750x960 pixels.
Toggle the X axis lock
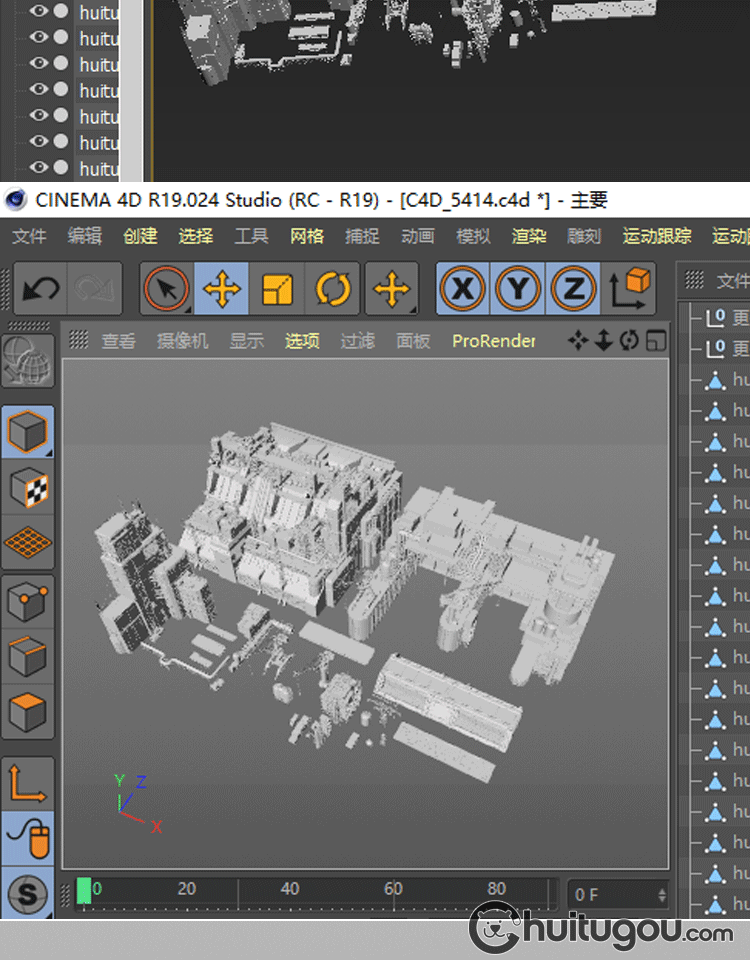click(x=463, y=290)
